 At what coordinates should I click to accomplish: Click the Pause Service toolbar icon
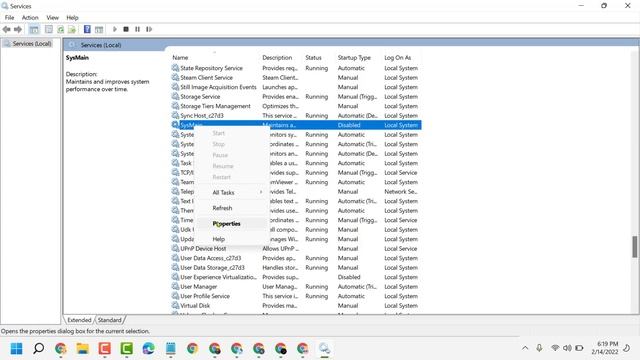click(138, 29)
